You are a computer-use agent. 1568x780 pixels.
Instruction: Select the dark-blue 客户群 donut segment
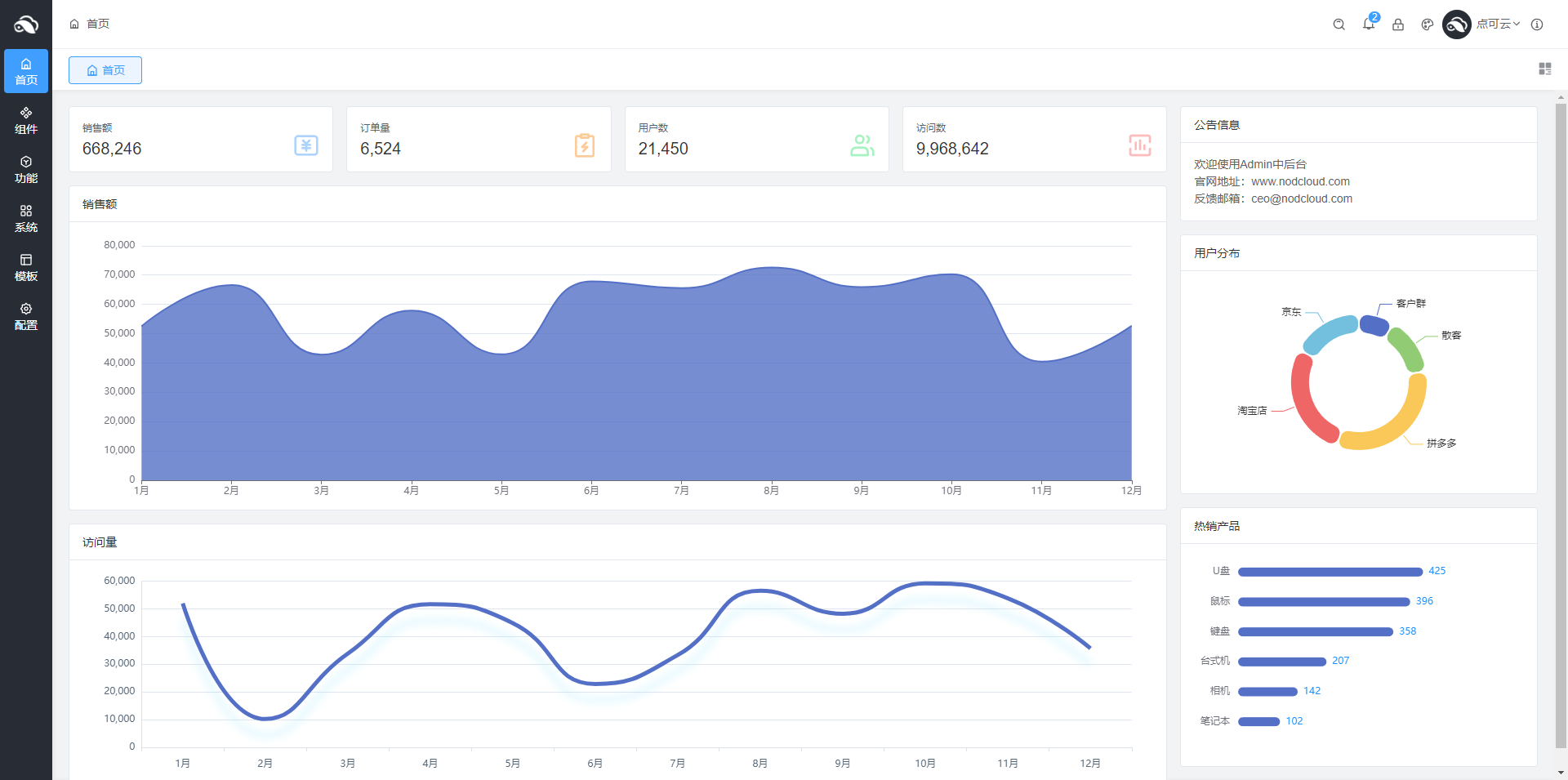point(1374,325)
